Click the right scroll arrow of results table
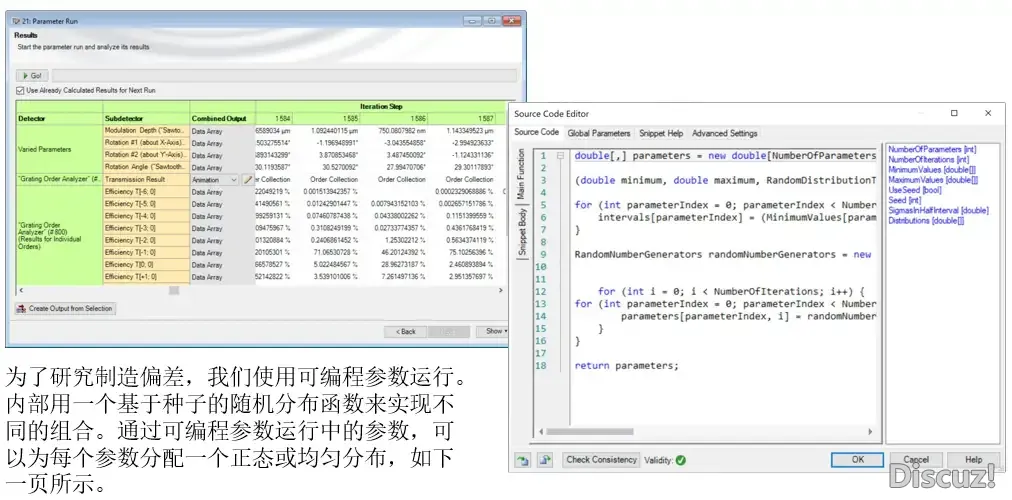This screenshot has height=500, width=1012. pos(501,291)
